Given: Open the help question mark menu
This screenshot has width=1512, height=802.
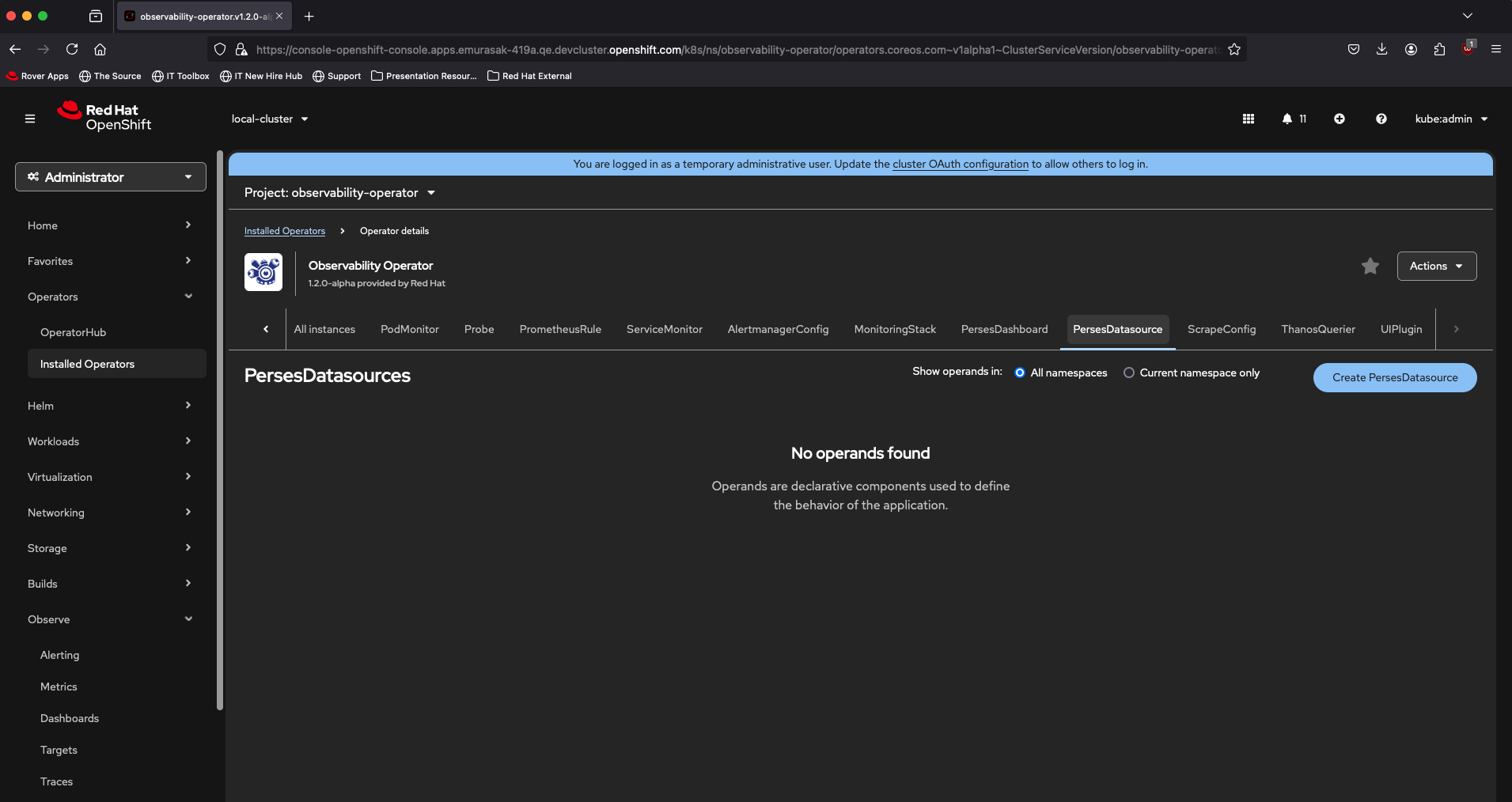Looking at the screenshot, I should 1381,119.
